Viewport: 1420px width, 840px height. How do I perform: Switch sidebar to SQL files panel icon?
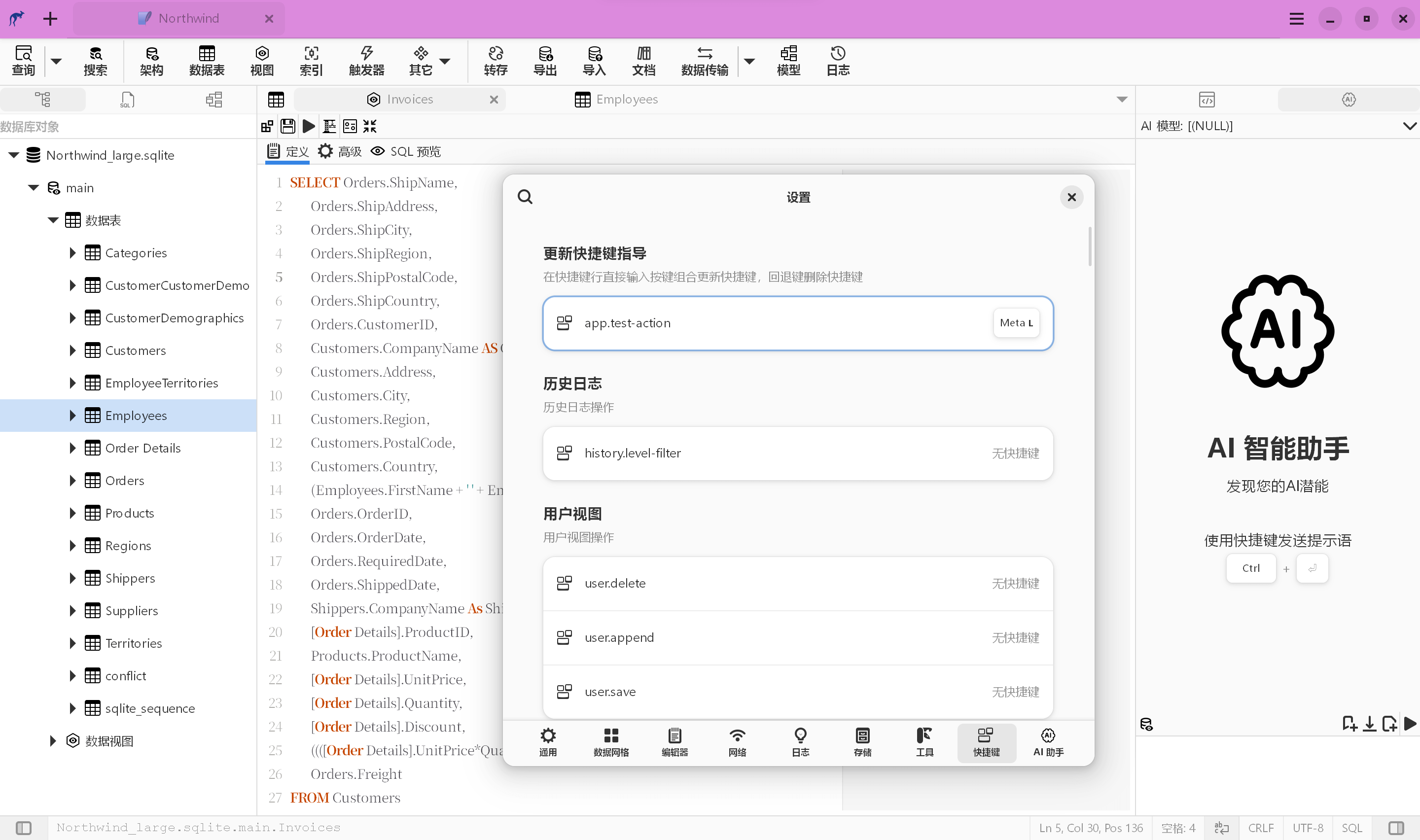coord(128,100)
